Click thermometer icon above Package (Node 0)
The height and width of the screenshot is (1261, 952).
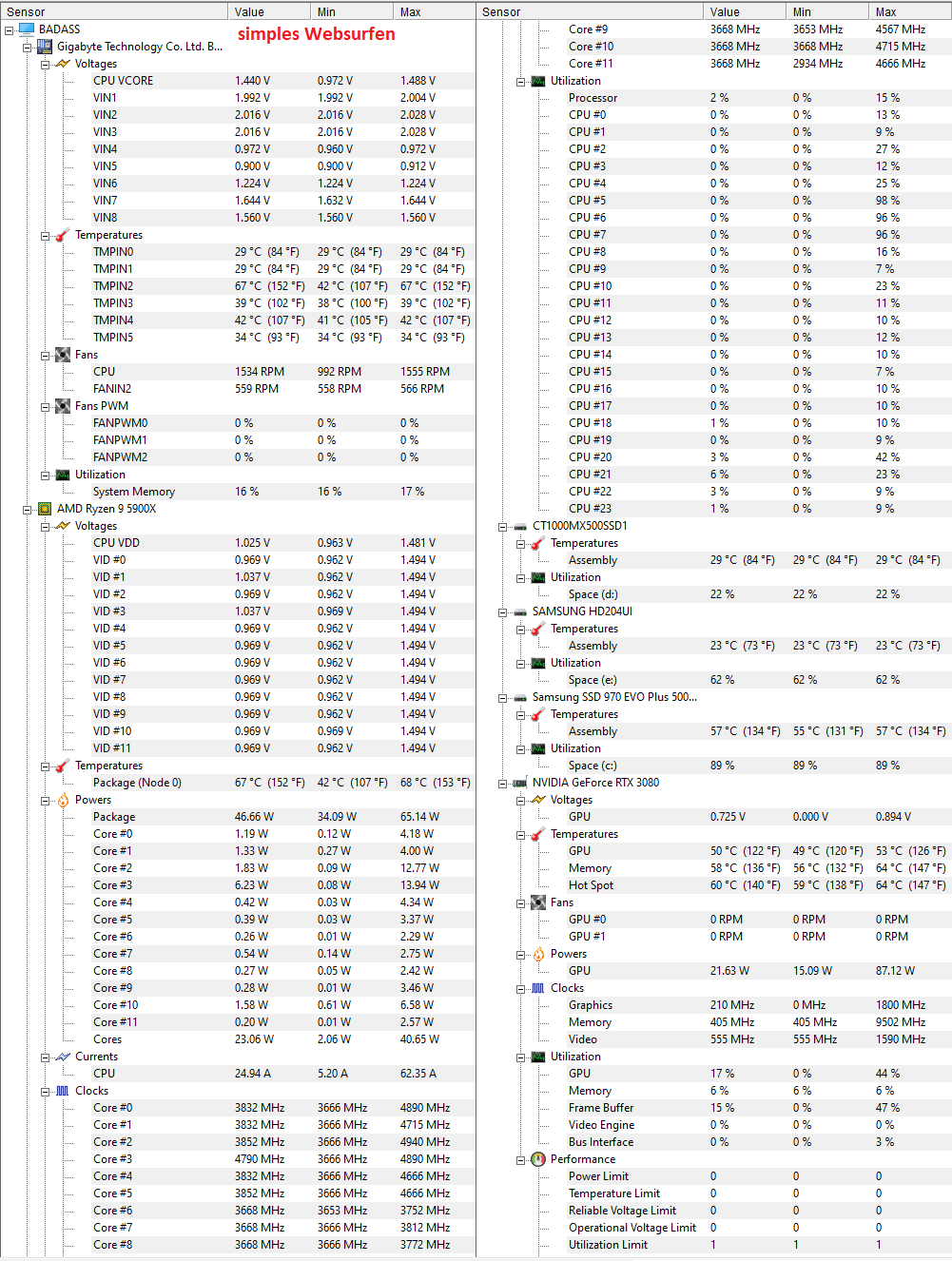point(63,766)
